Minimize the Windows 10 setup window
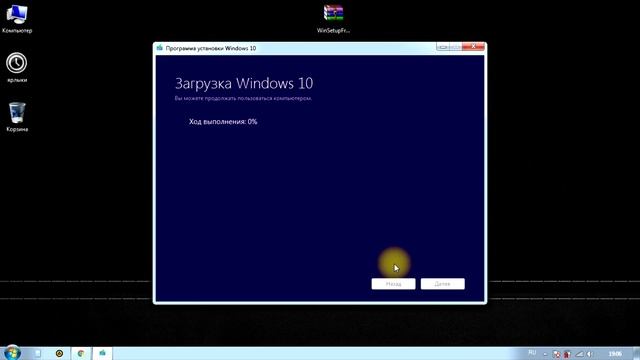This screenshot has height=360, width=640. point(442,47)
